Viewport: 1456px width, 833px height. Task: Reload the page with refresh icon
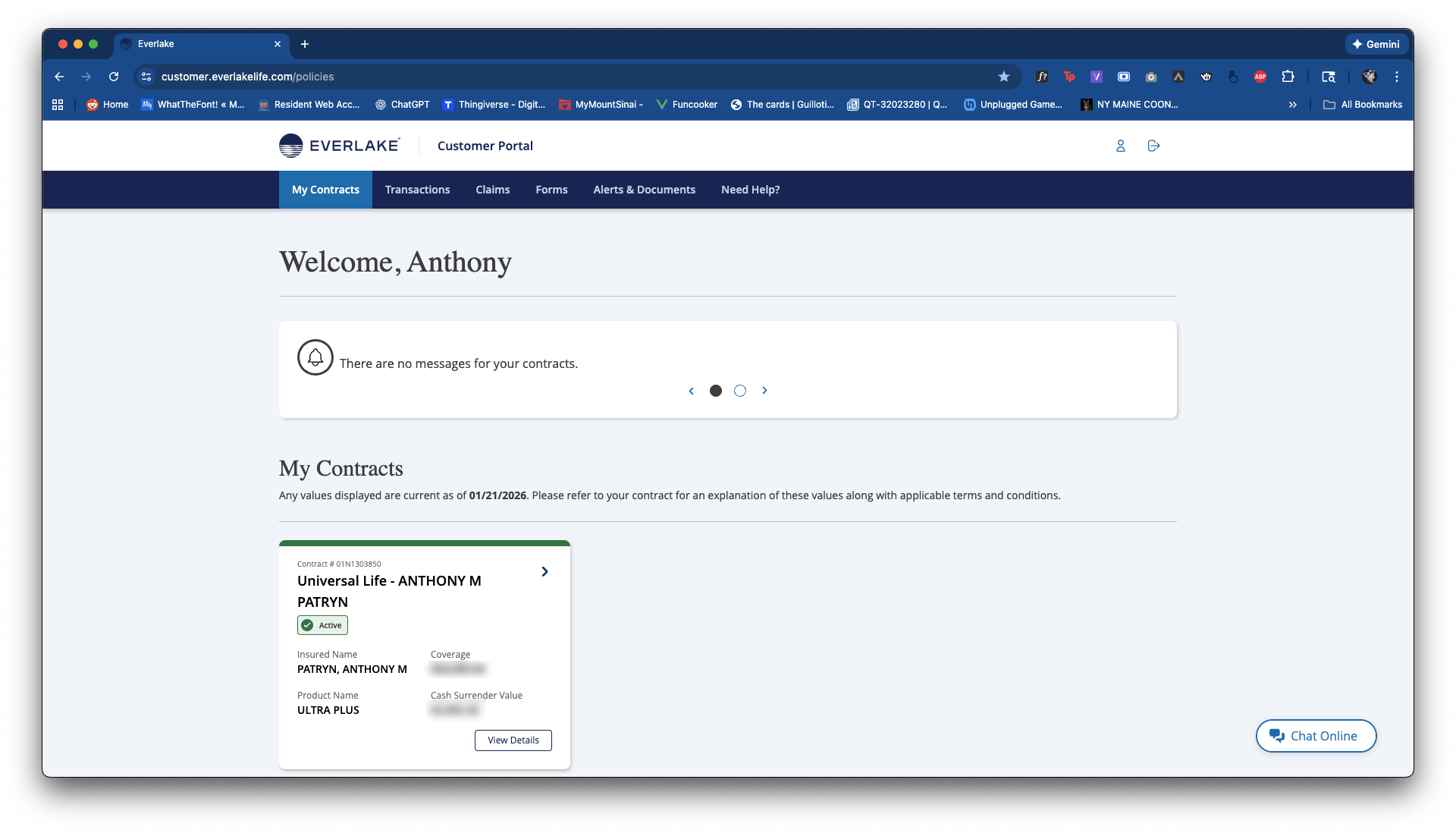114,77
